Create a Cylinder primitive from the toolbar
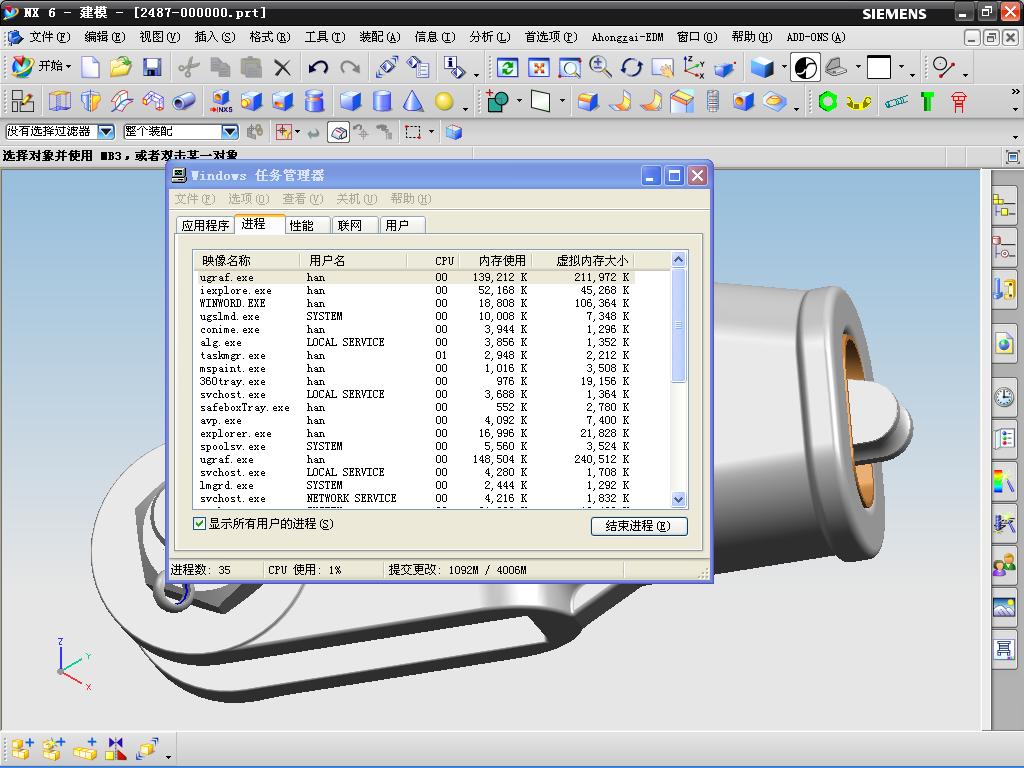 (381, 101)
